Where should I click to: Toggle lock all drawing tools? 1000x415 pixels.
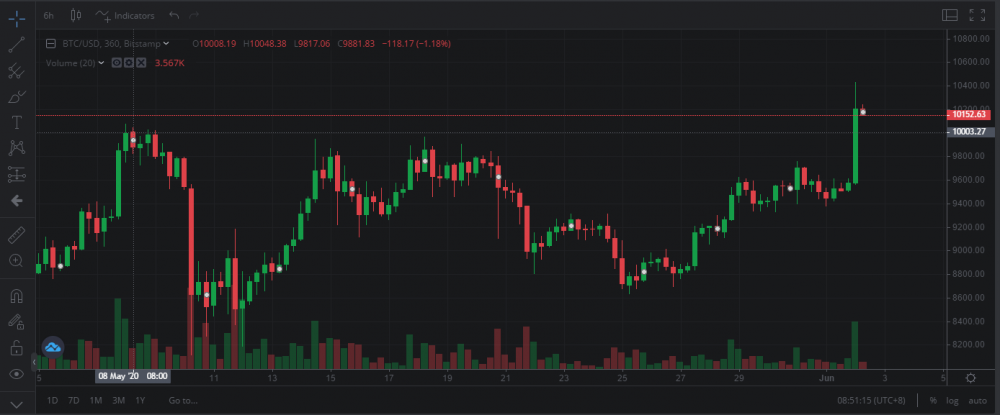tap(17, 347)
